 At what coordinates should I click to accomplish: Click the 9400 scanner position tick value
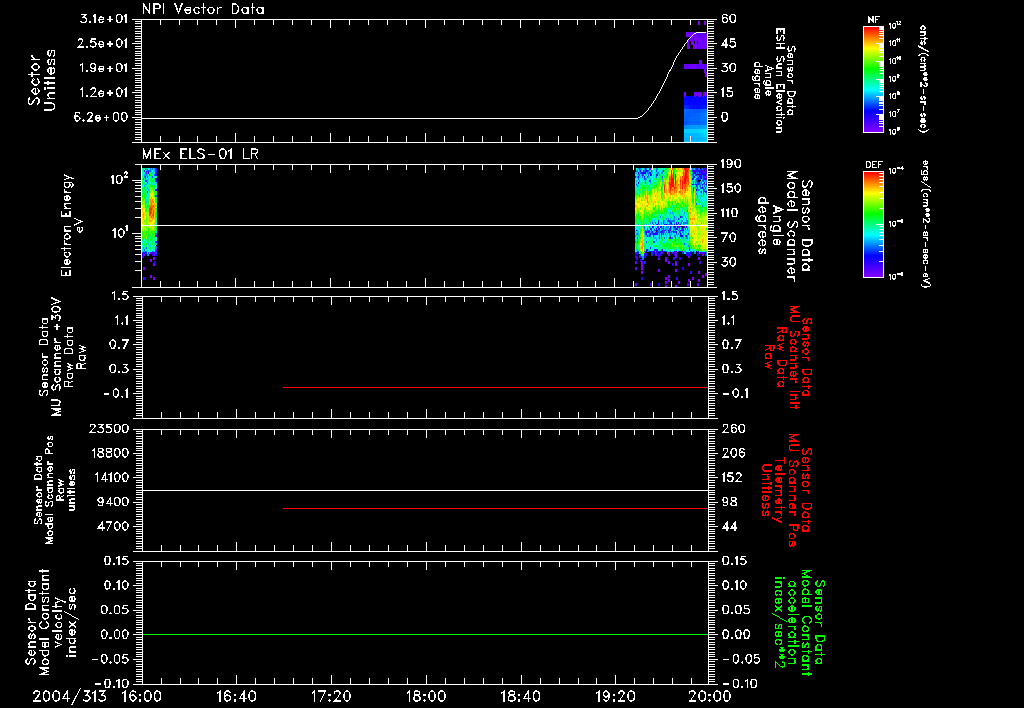(x=113, y=502)
